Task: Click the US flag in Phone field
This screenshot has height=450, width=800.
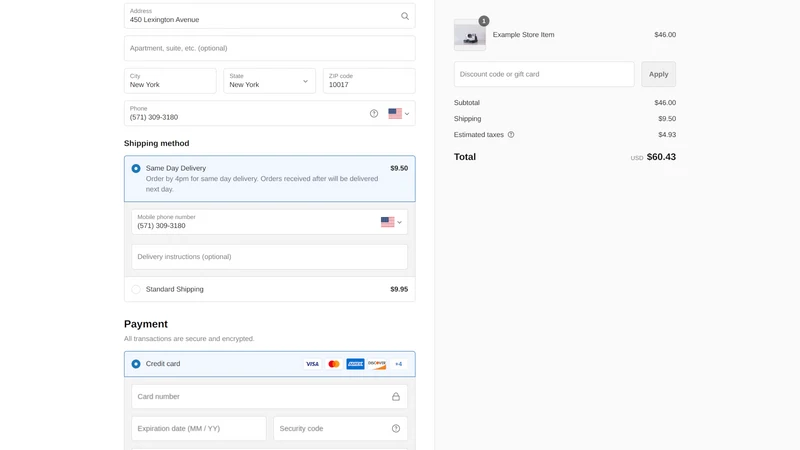Action: coord(395,113)
